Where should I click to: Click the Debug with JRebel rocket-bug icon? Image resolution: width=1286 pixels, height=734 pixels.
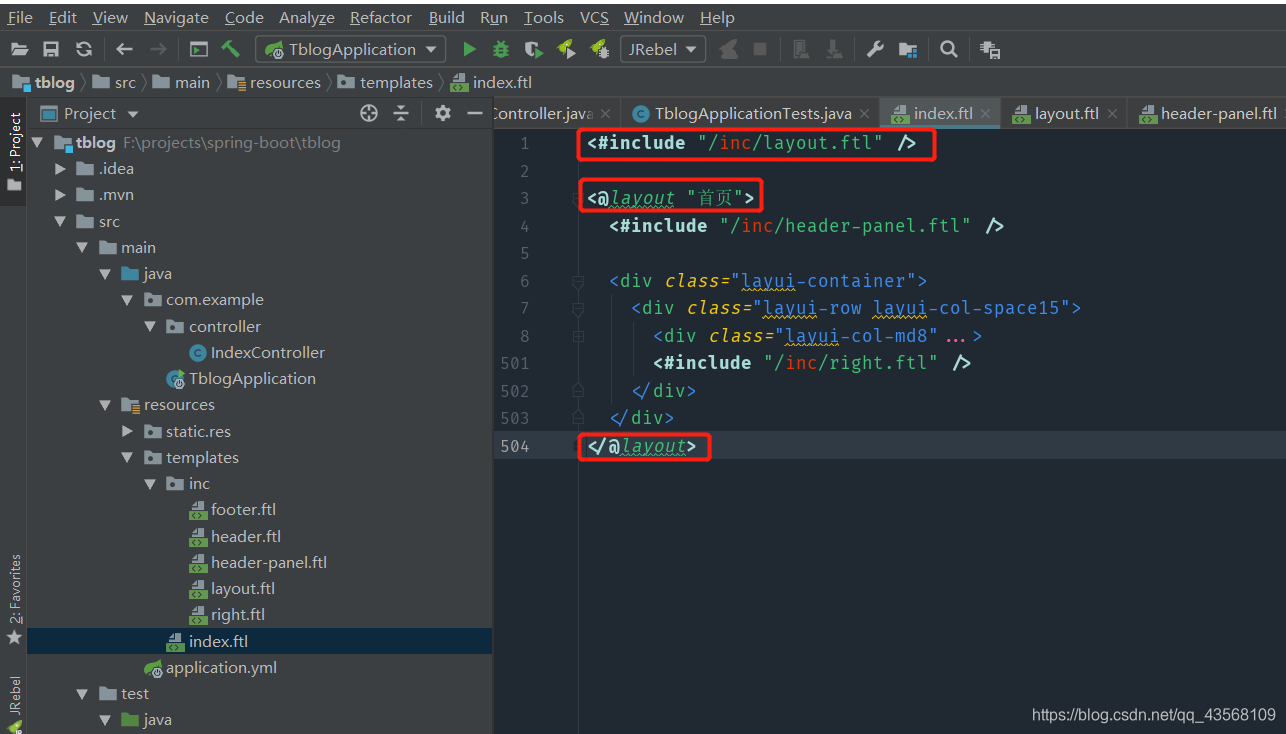[600, 49]
